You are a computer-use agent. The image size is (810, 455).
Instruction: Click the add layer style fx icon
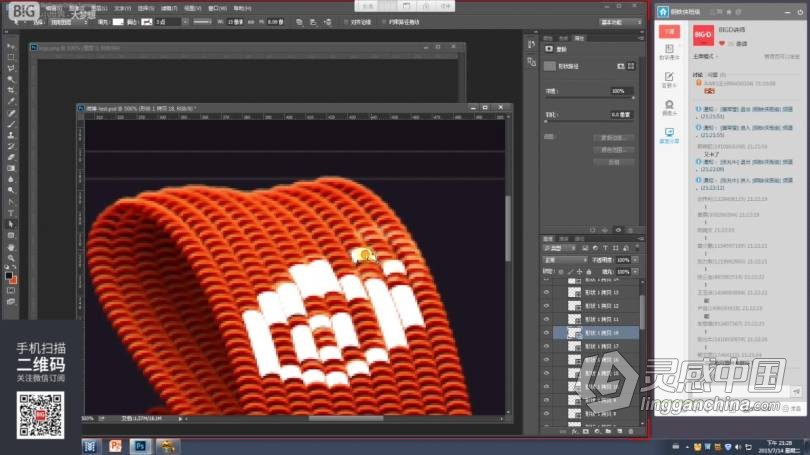pos(574,432)
